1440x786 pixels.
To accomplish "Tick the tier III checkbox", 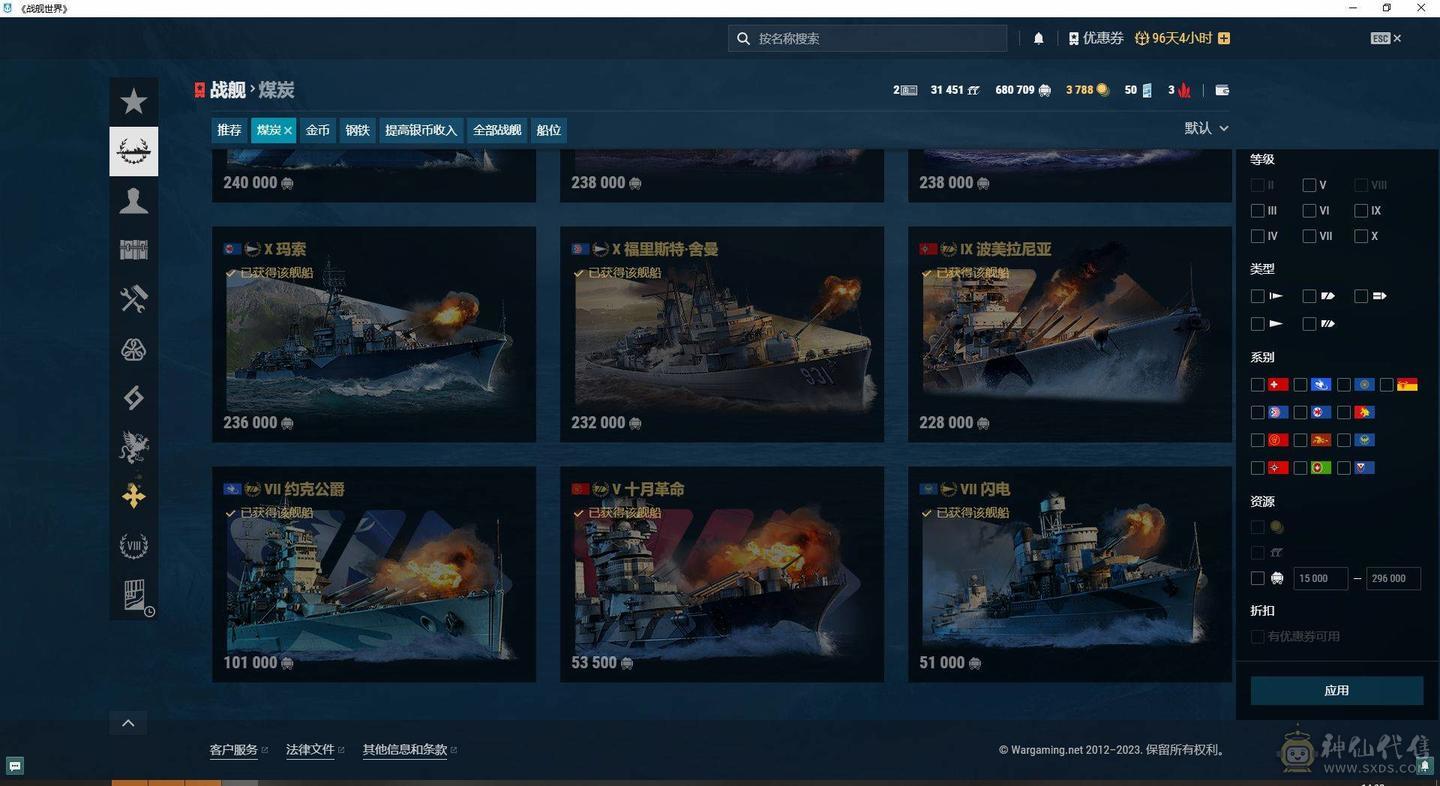I will (x=1258, y=211).
